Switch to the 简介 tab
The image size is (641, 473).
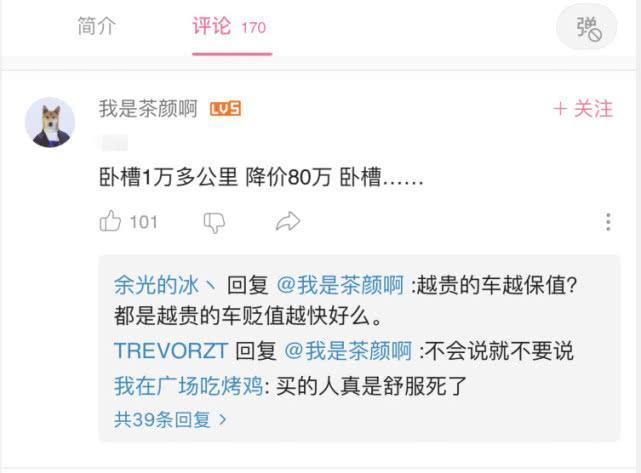click(97, 27)
